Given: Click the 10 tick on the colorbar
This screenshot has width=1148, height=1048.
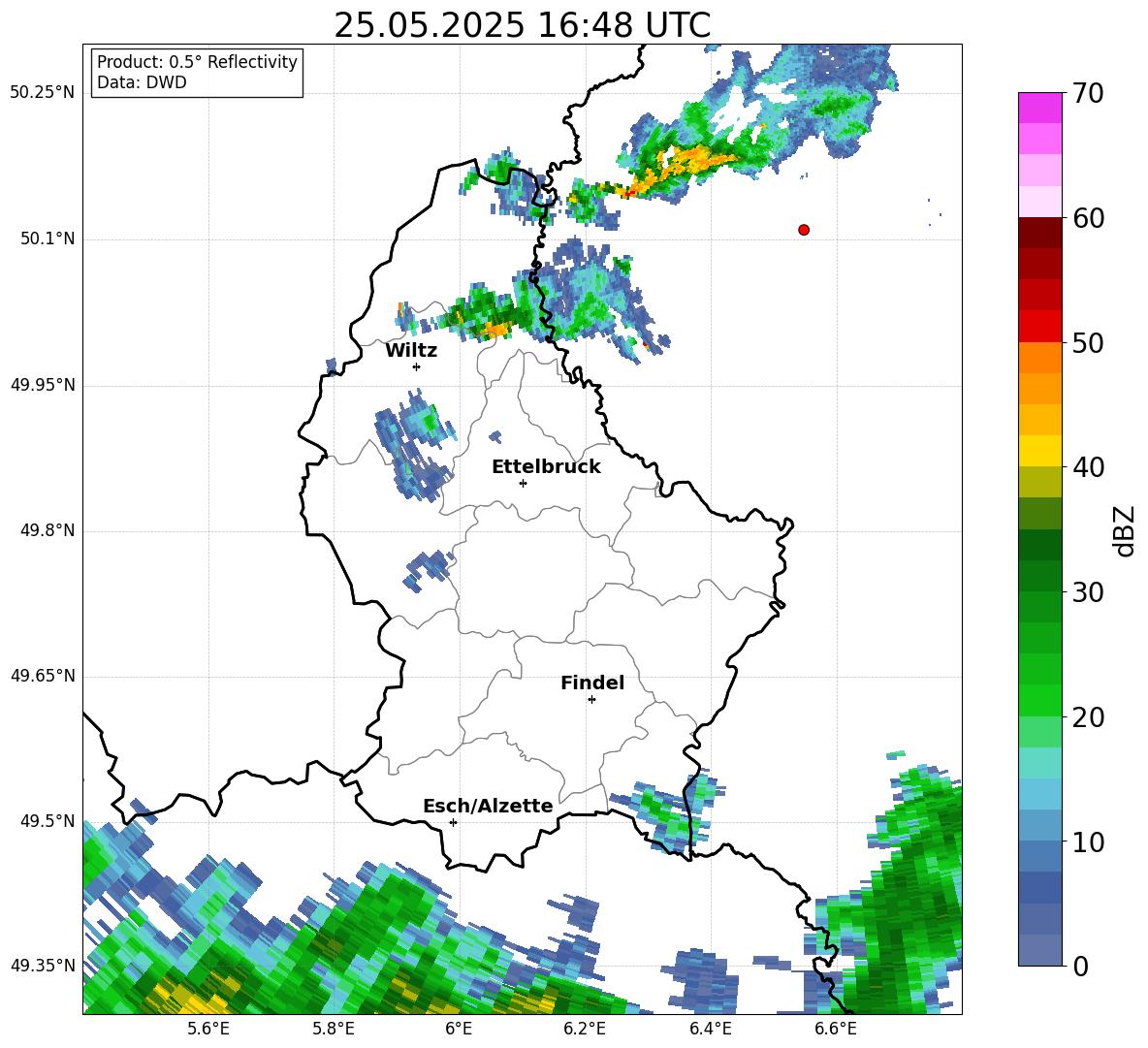Looking at the screenshot, I should coord(1088,842).
